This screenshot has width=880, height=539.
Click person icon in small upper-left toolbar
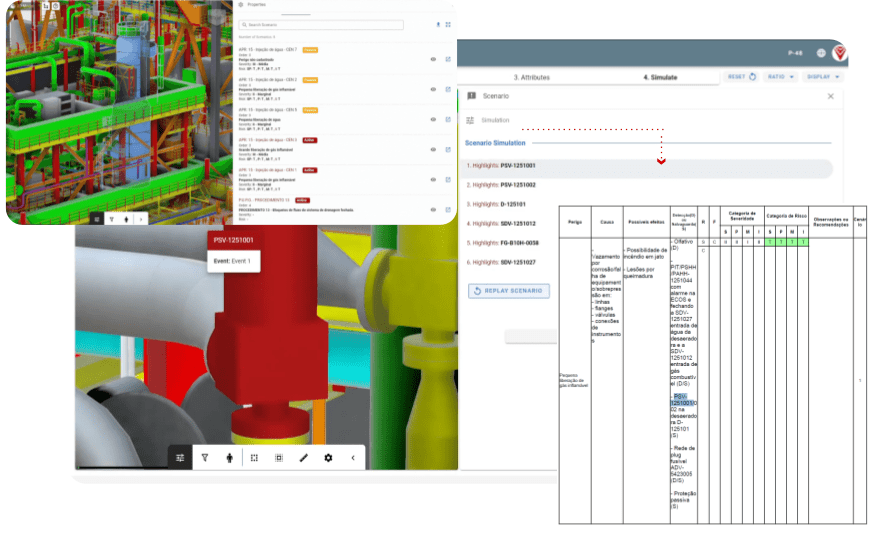click(x=126, y=219)
